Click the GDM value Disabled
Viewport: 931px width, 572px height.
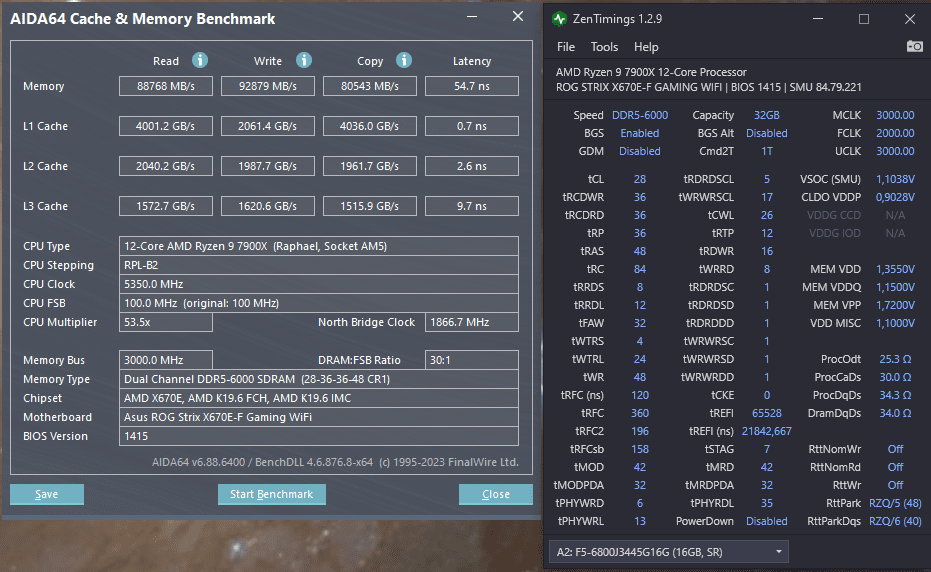pos(639,151)
